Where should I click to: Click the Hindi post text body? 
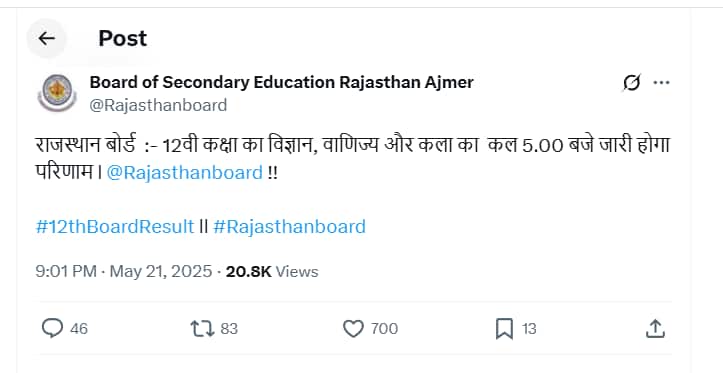[x=352, y=160]
